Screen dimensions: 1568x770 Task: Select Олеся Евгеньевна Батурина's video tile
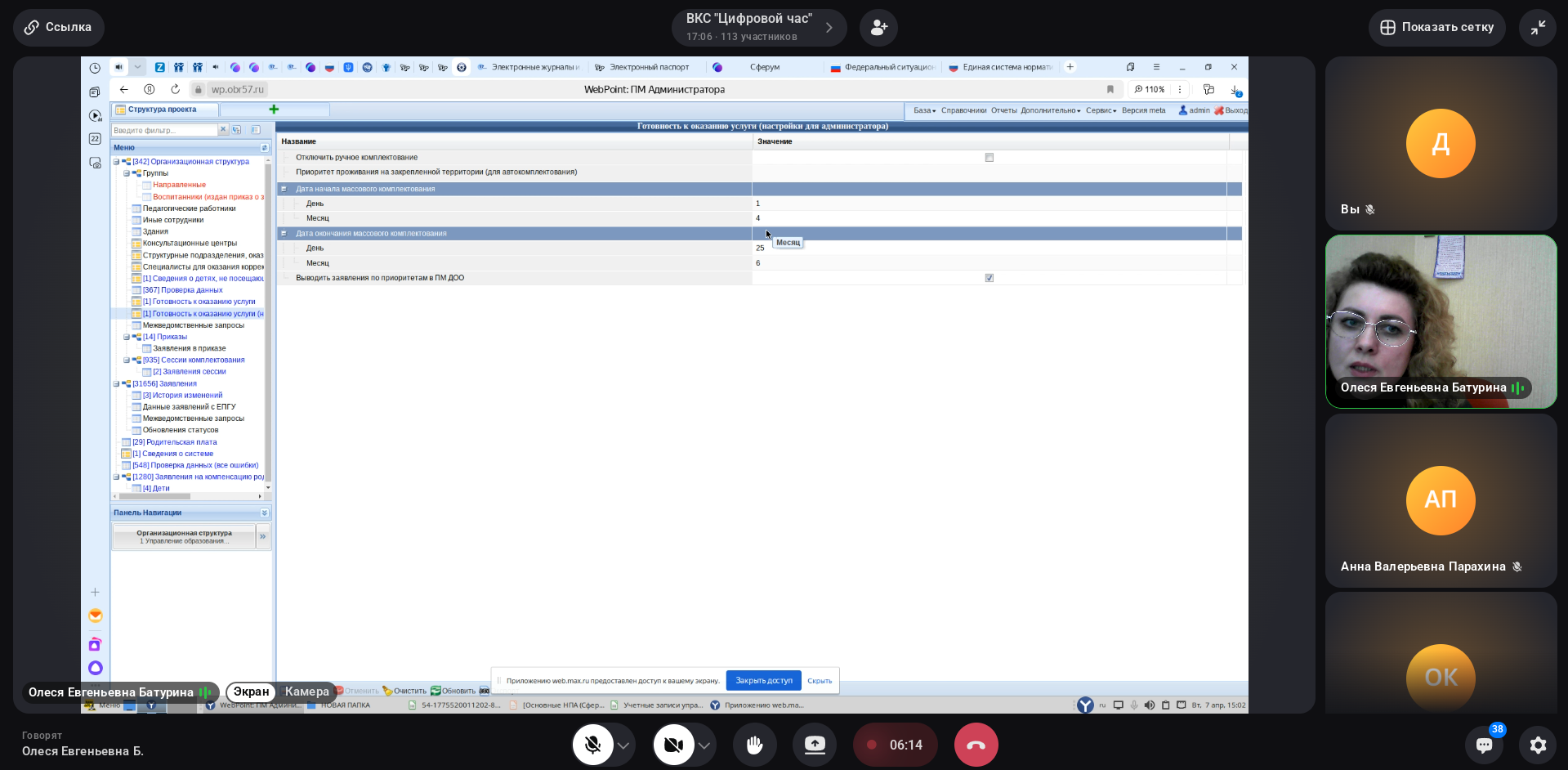tap(1441, 321)
